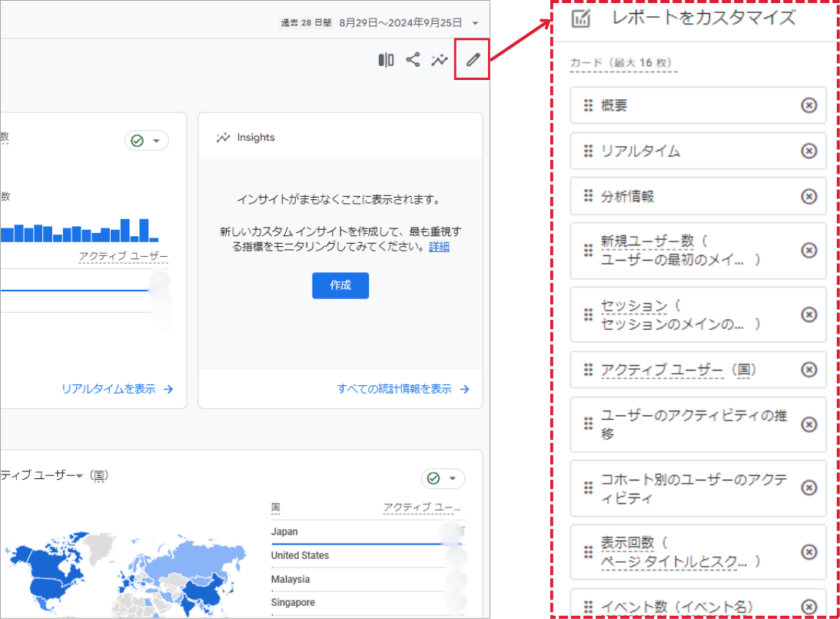Screen dimensions: 840x619
Task: Open the date range dropdown
Action: pos(476,22)
